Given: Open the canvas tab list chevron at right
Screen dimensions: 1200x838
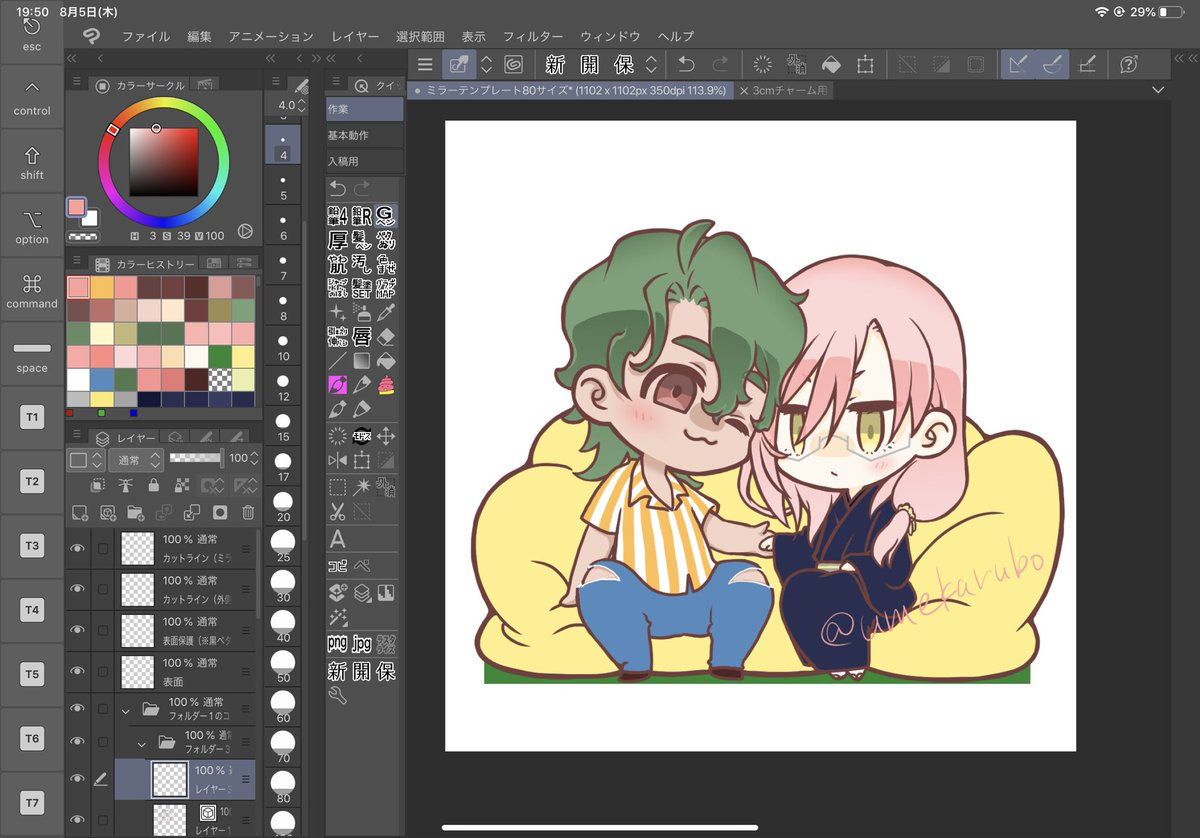Looking at the screenshot, I should pyautogui.click(x=1158, y=90).
